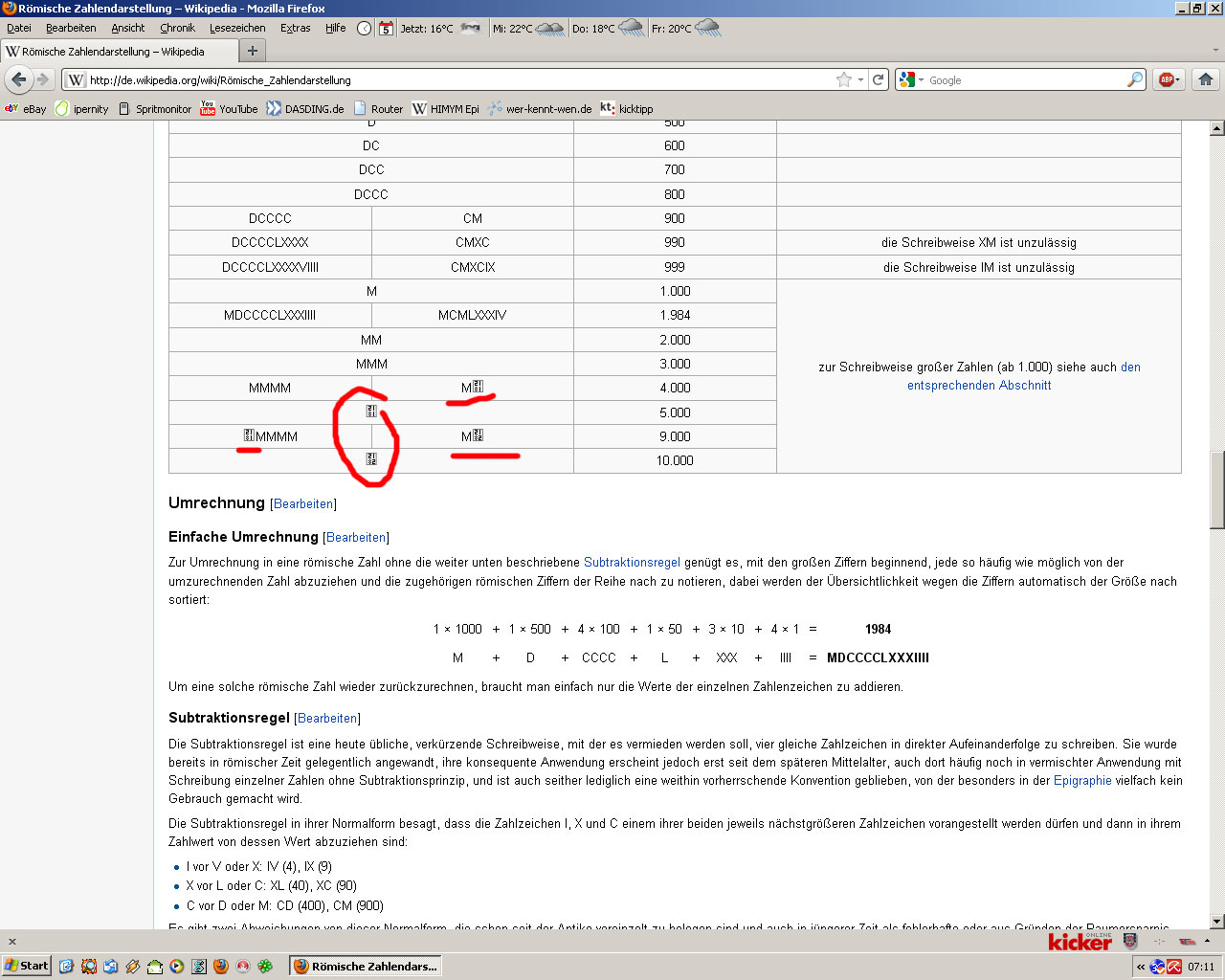The height and width of the screenshot is (980, 1225).
Task: Launch ICQ flower icon in quick launch
Action: click(x=265, y=966)
